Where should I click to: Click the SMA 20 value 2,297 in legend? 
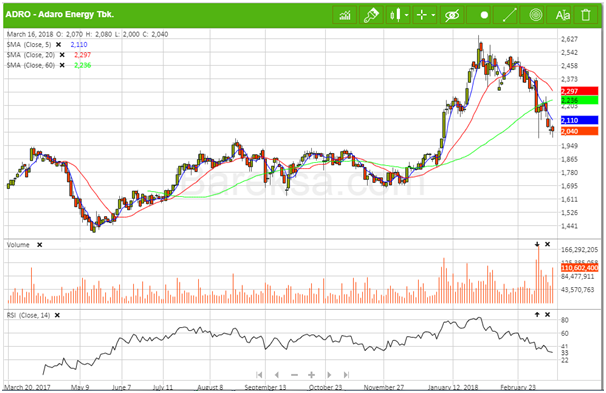pyautogui.click(x=82, y=55)
